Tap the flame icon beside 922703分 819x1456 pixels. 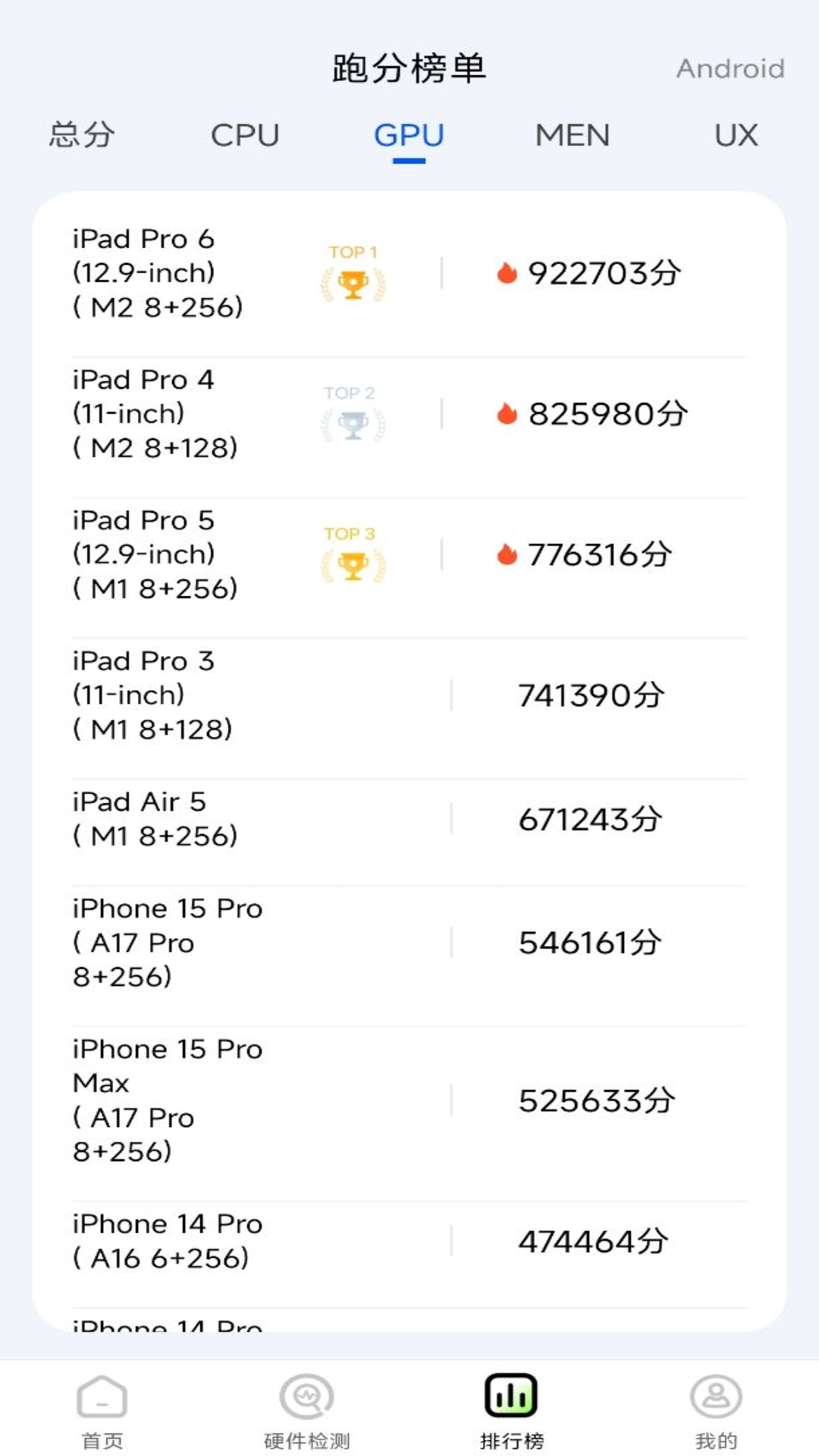(507, 273)
